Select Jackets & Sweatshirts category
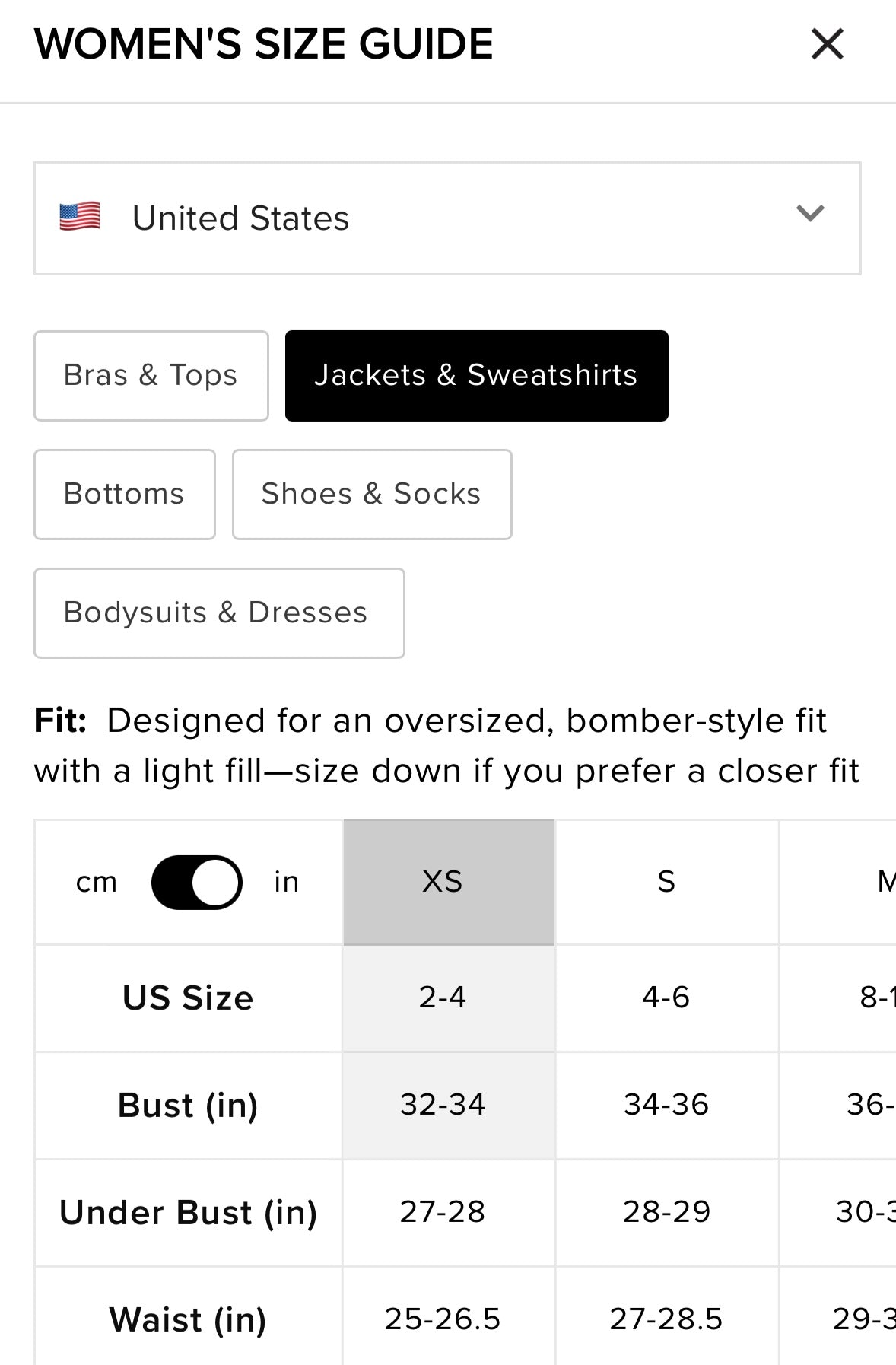The image size is (896, 1365). [x=476, y=376]
